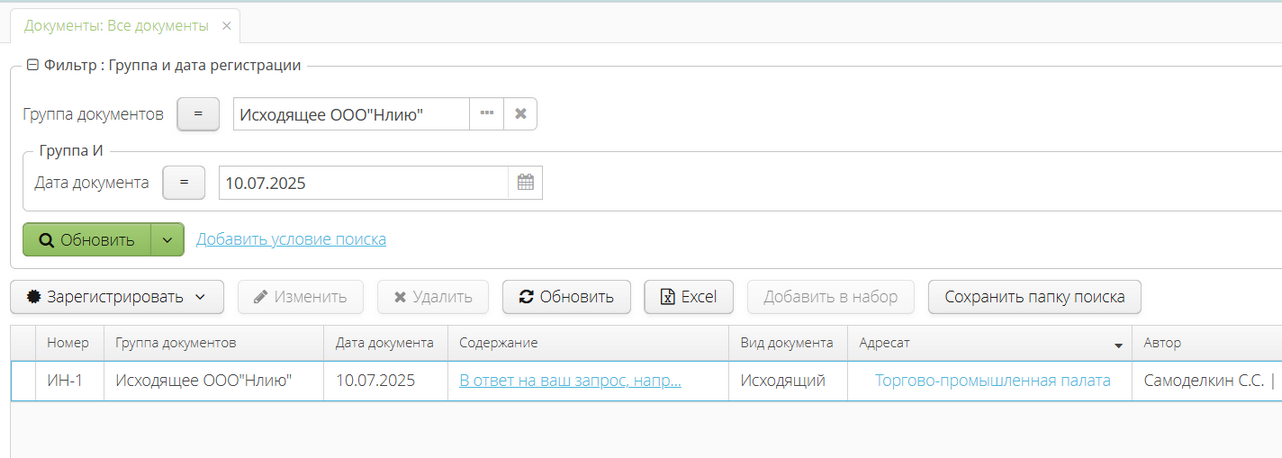
Task: Click the 'Исходящее ООО"Нлию"' cell in the table row
Action: click(x=214, y=381)
